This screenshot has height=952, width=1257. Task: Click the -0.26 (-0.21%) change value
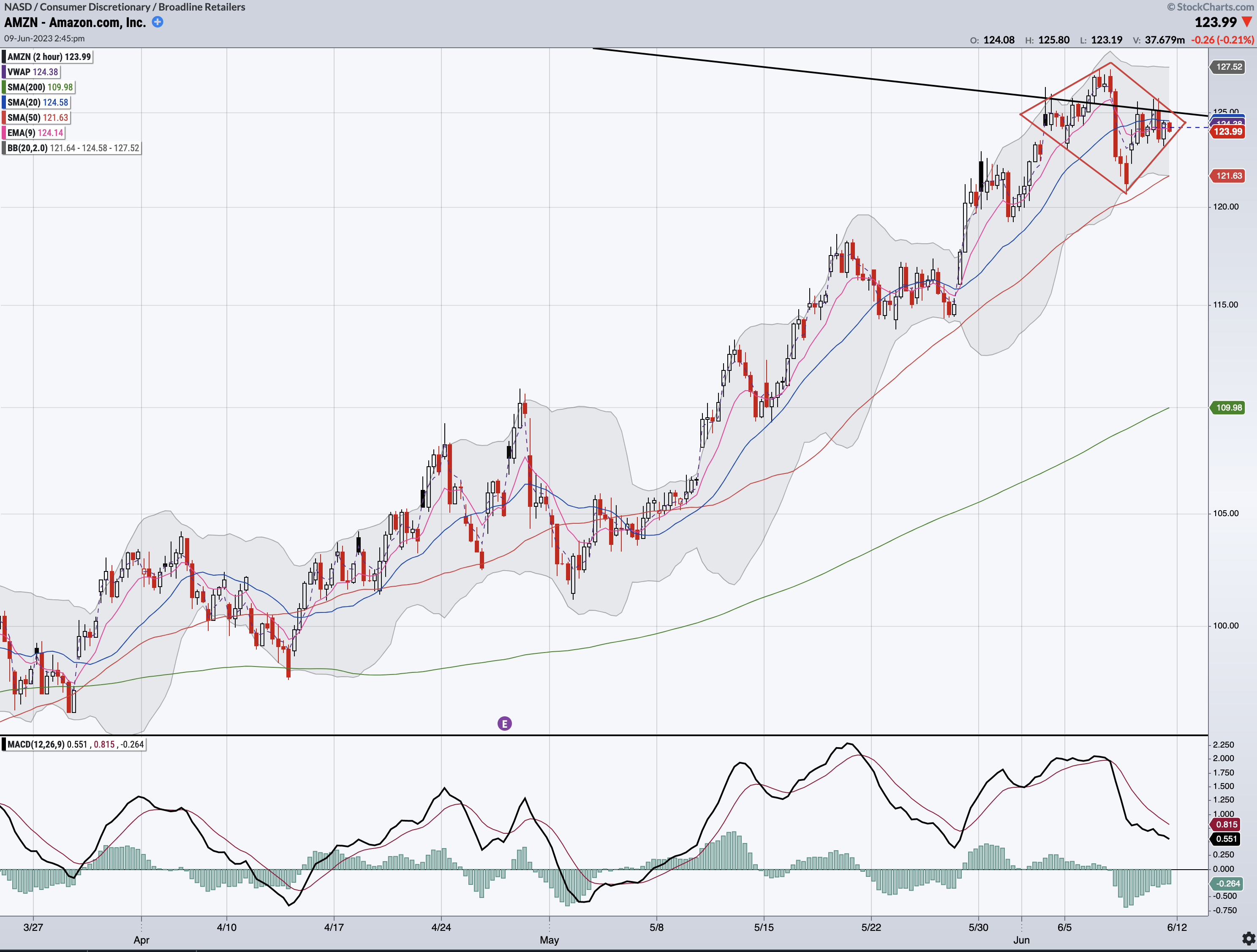coord(1222,40)
